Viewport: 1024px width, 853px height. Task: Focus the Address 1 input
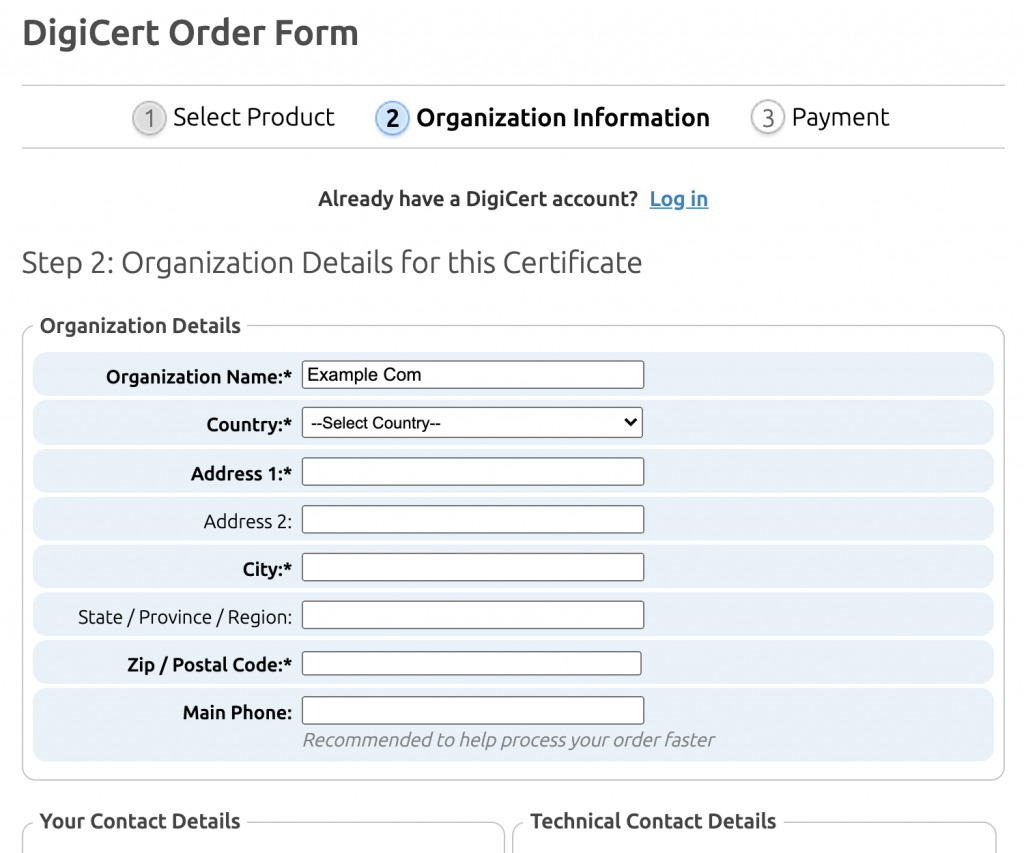[473, 472]
